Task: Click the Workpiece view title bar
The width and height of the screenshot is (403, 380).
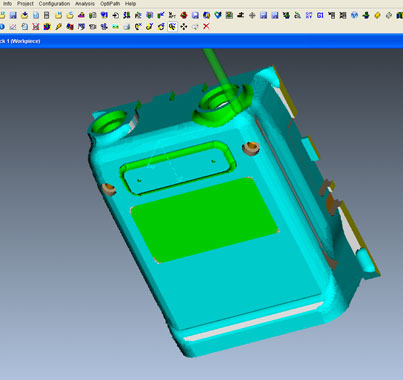Action: (201, 41)
